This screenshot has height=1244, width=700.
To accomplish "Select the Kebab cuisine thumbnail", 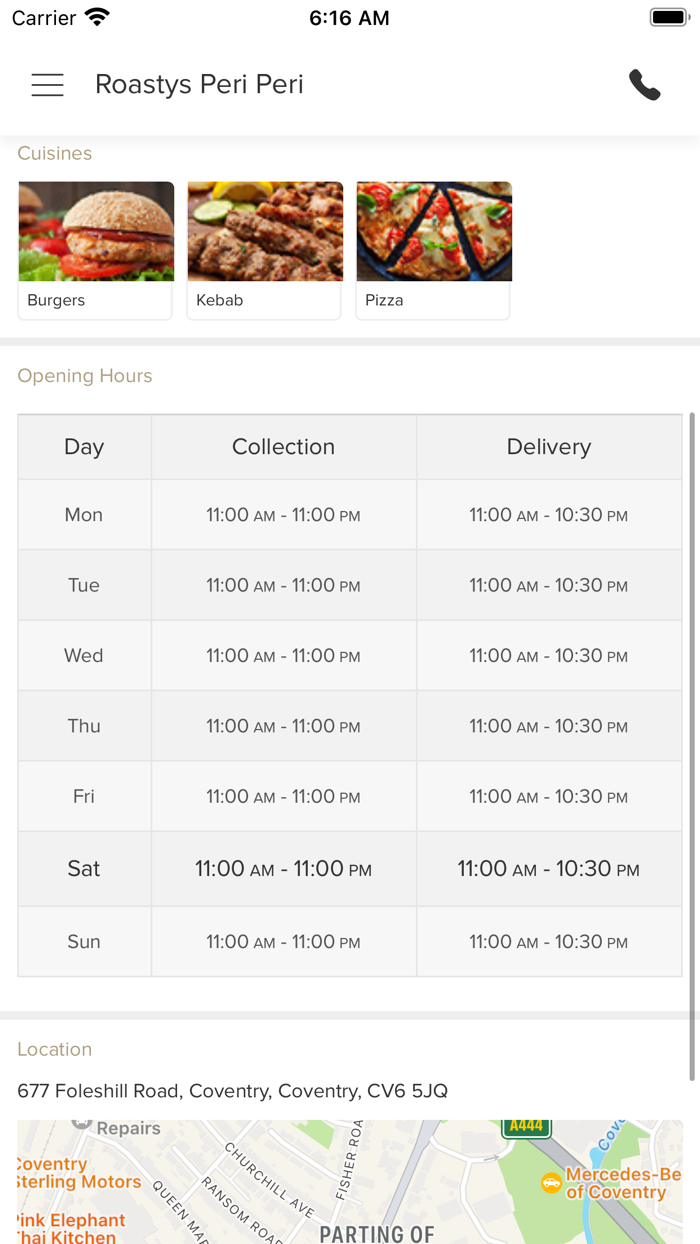I will [x=265, y=249].
